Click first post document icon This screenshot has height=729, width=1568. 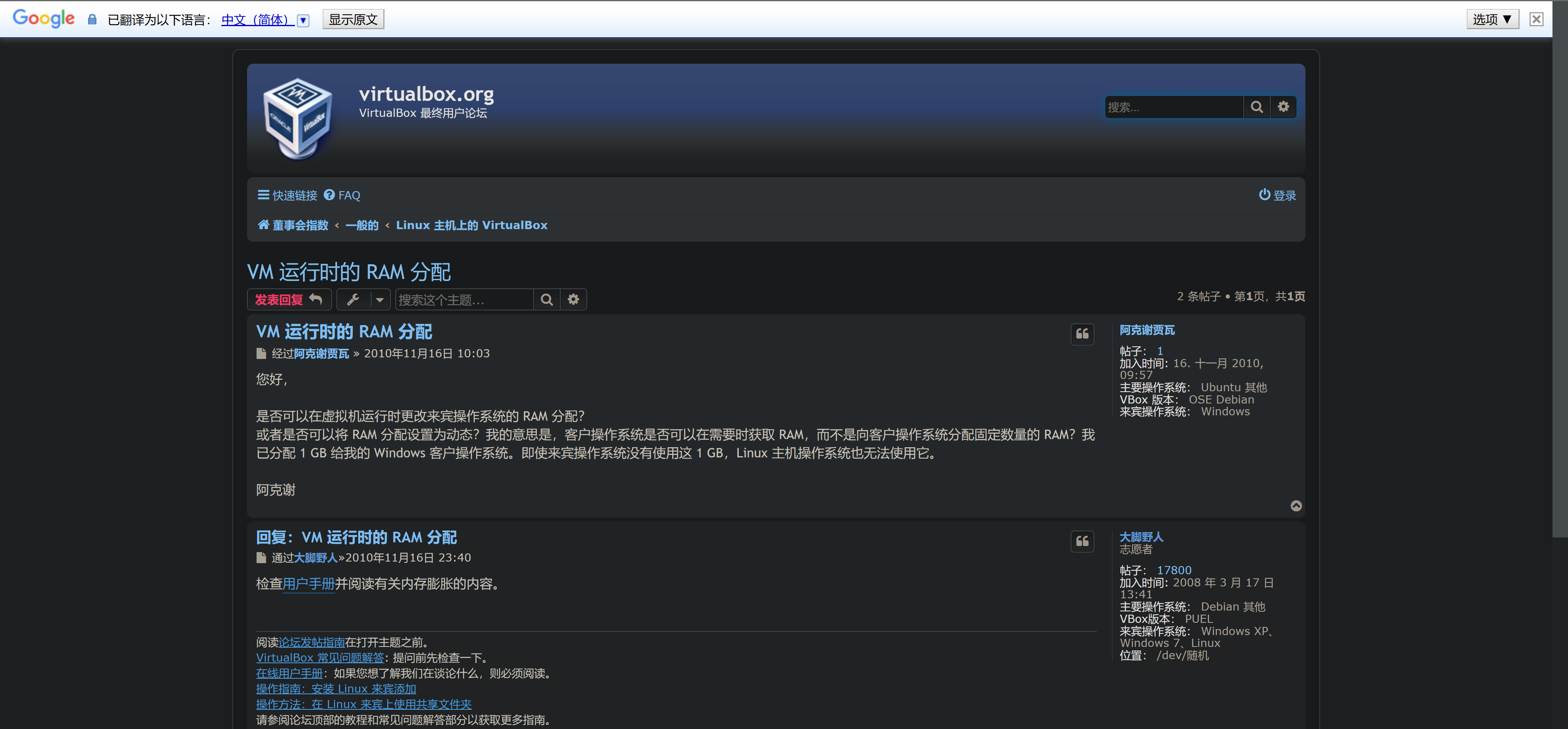pos(261,354)
